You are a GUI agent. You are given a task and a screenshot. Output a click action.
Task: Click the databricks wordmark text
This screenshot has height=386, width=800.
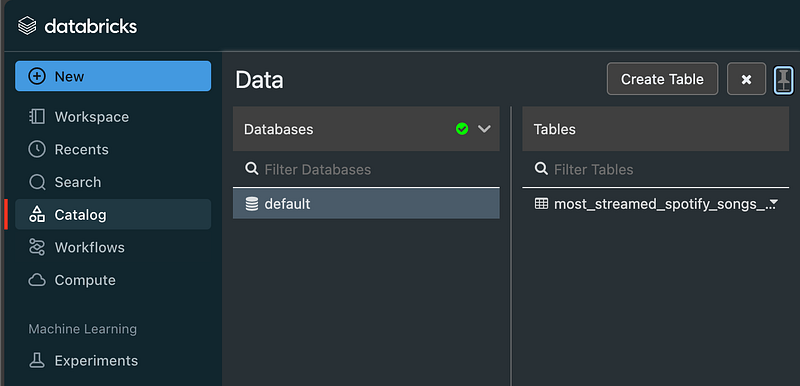[x=91, y=26]
